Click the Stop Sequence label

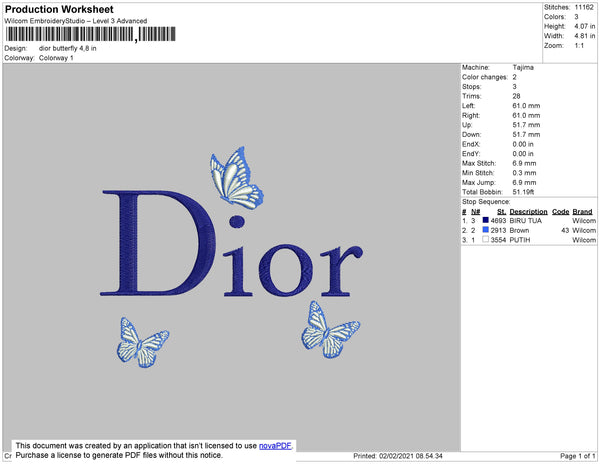[x=486, y=202]
